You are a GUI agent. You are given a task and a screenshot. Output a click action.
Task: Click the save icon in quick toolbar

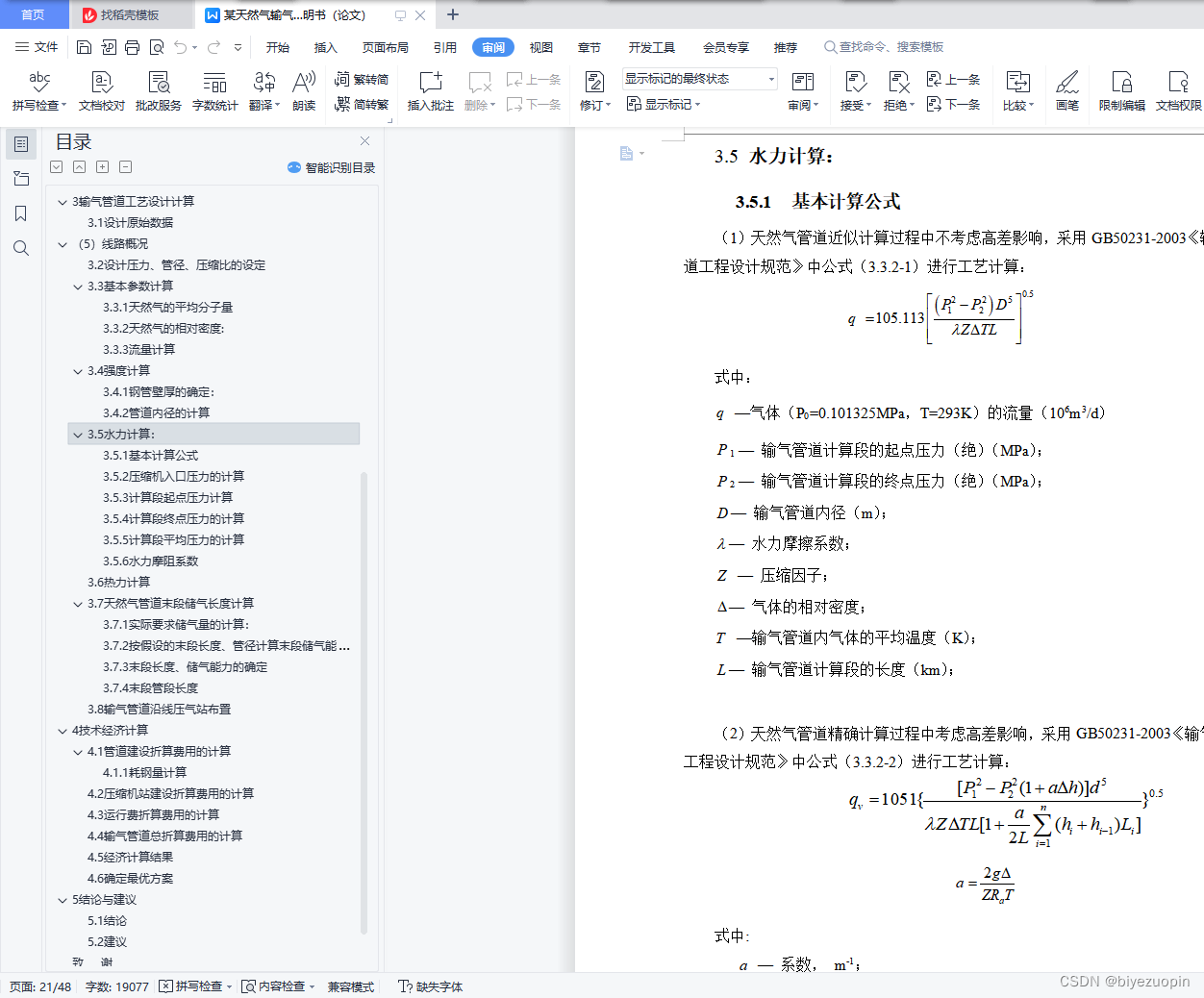pos(84,47)
